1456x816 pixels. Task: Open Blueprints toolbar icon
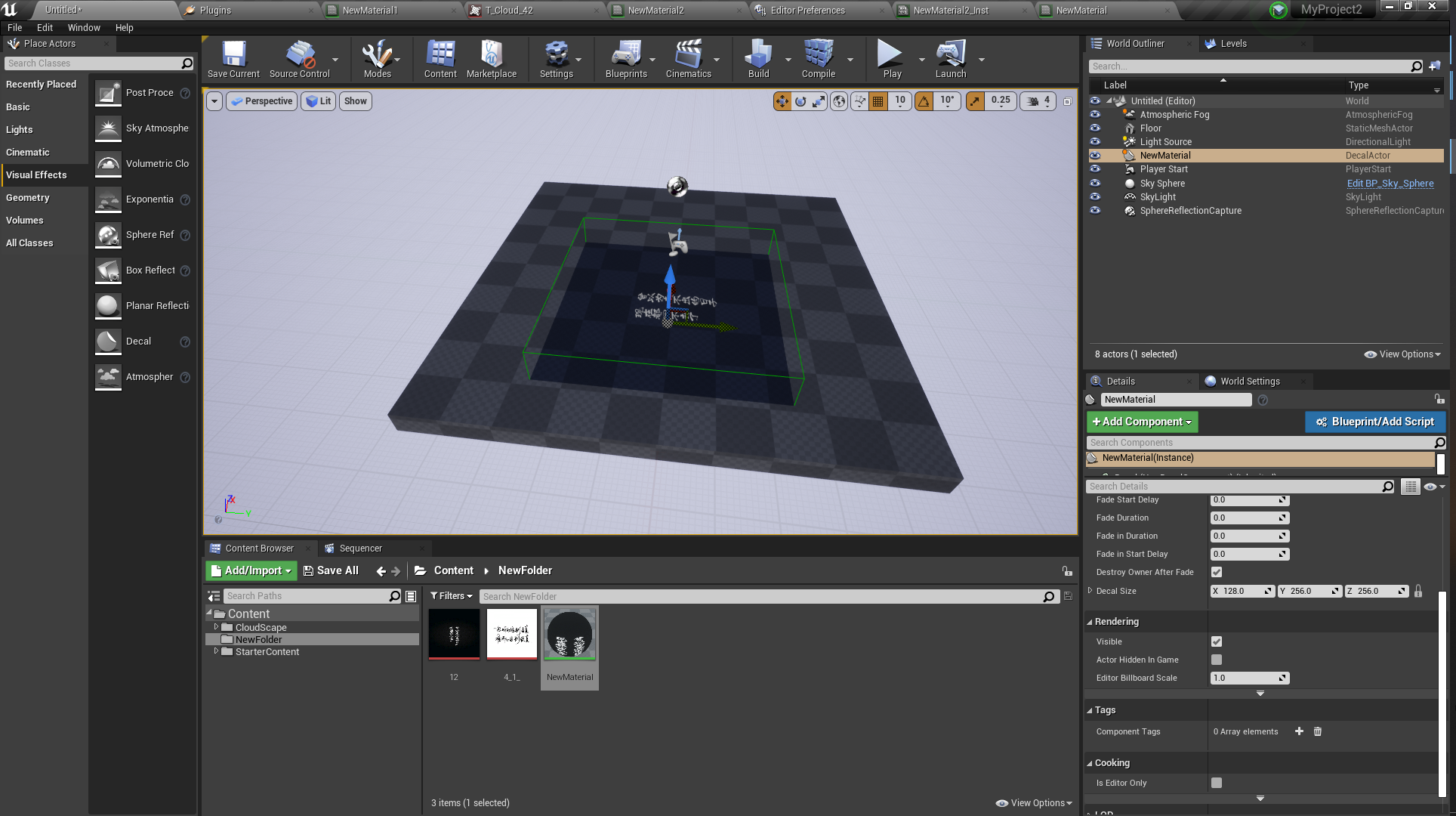point(626,60)
